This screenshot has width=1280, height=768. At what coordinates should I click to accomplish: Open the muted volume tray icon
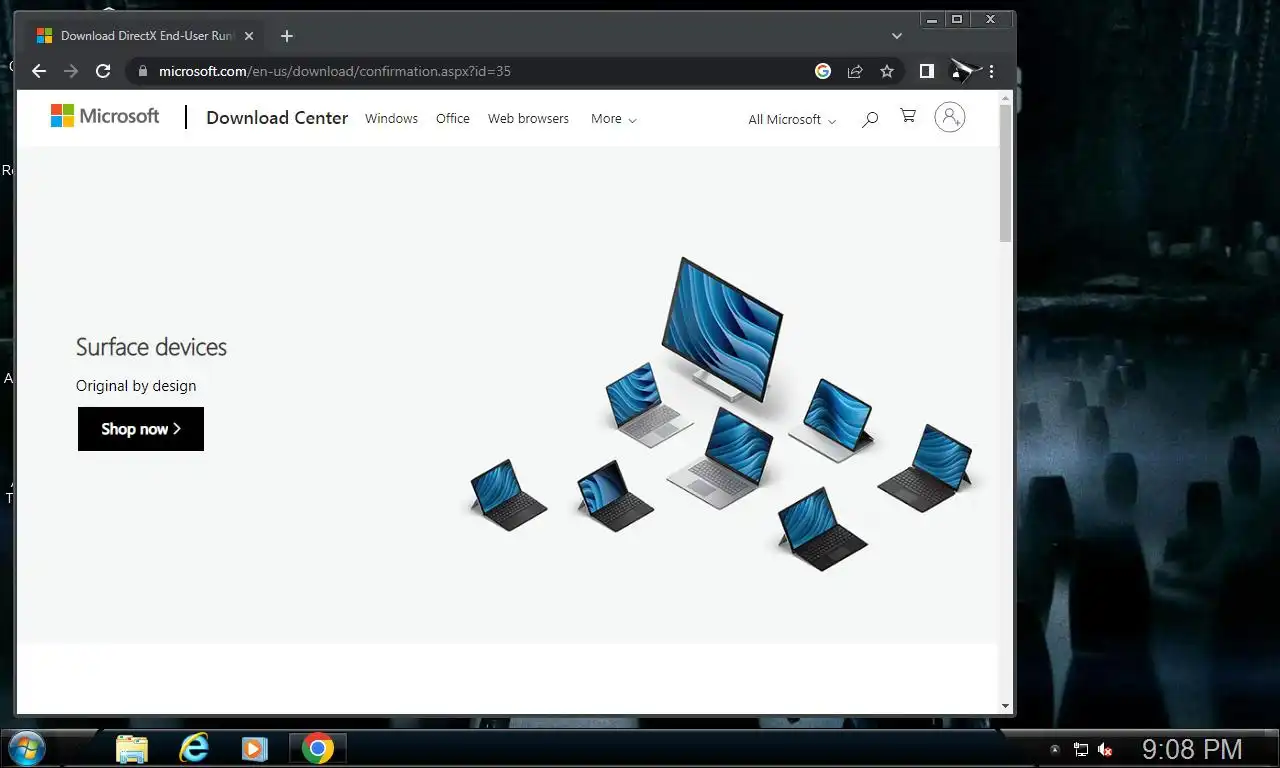coord(1106,749)
